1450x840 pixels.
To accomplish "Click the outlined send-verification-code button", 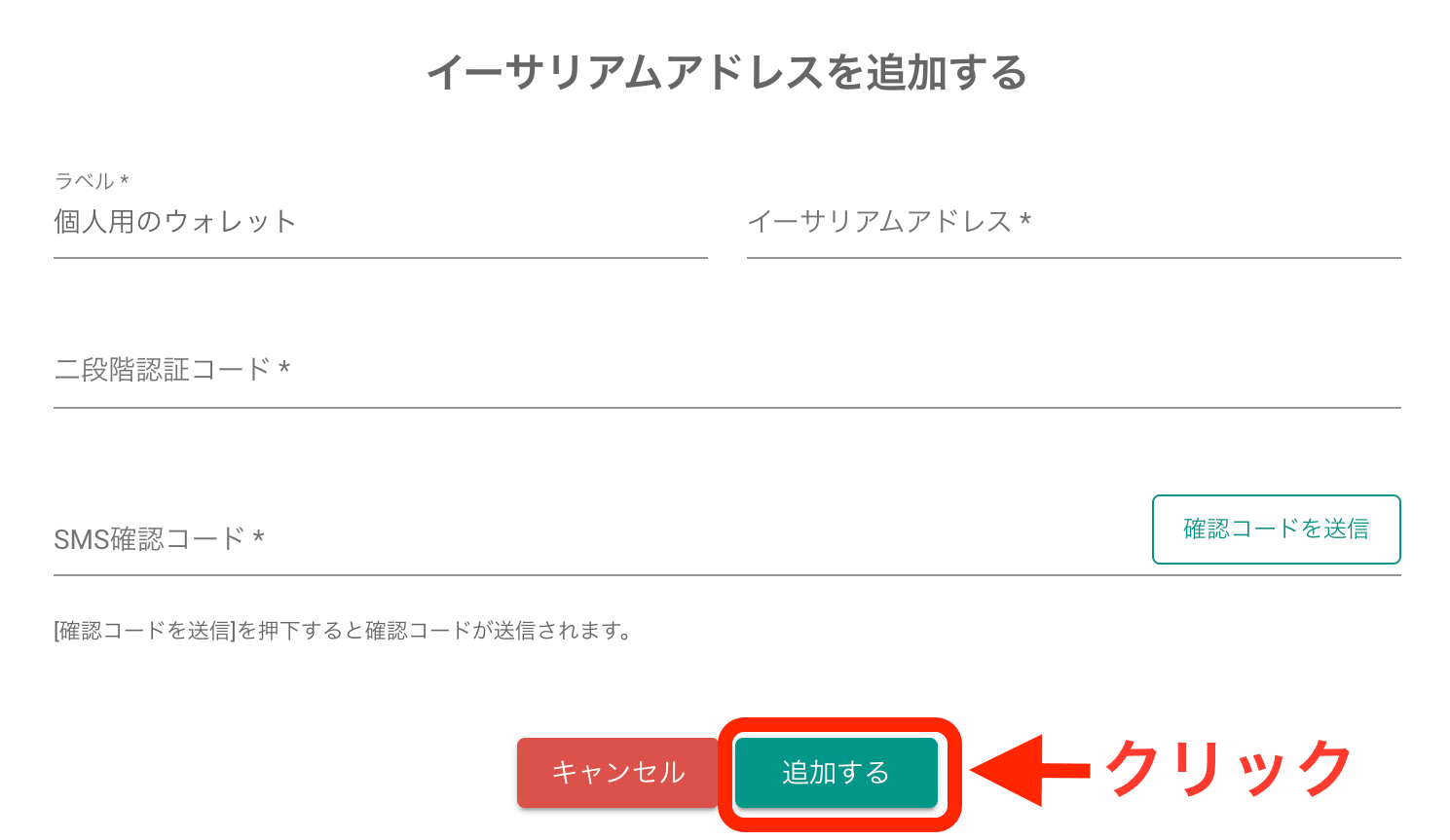I will [1276, 529].
